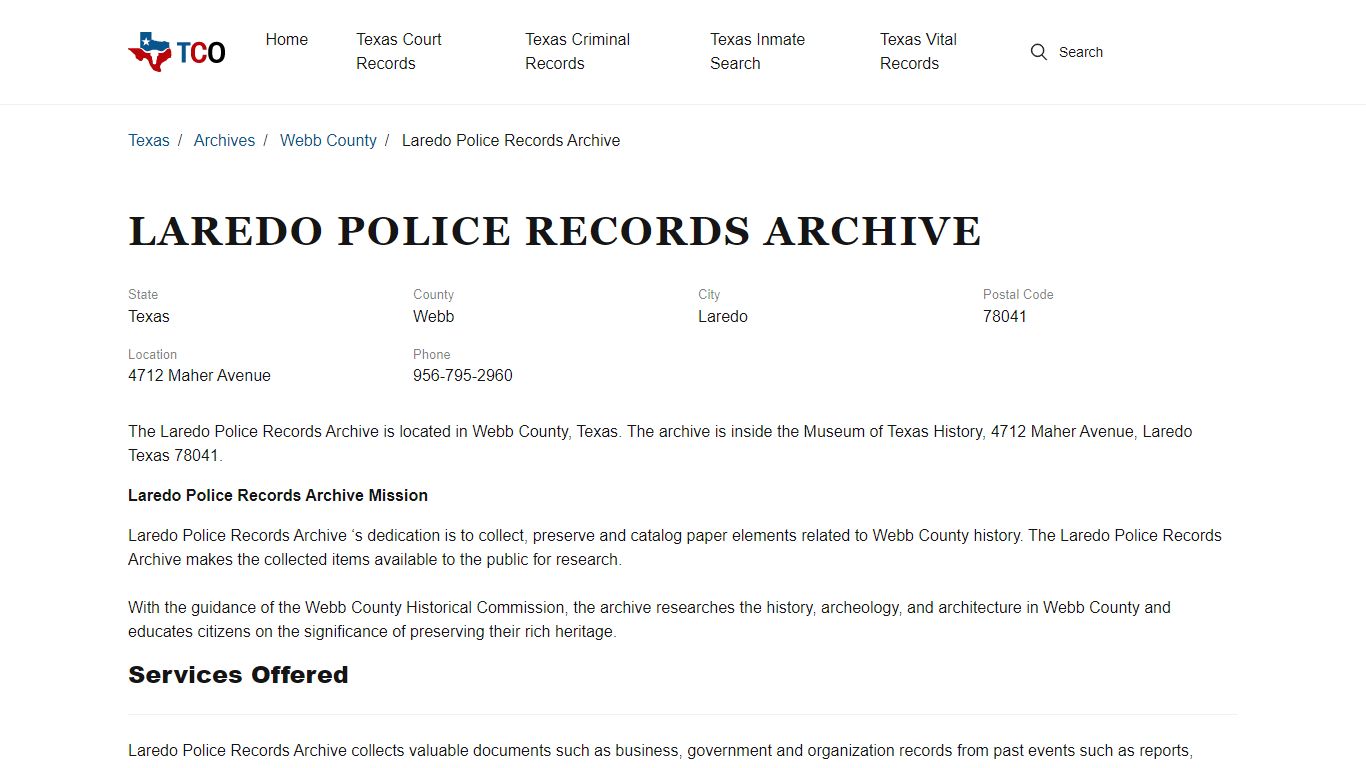1366x768 pixels.
Task: Navigate to Texas Vital Records
Action: tap(918, 52)
